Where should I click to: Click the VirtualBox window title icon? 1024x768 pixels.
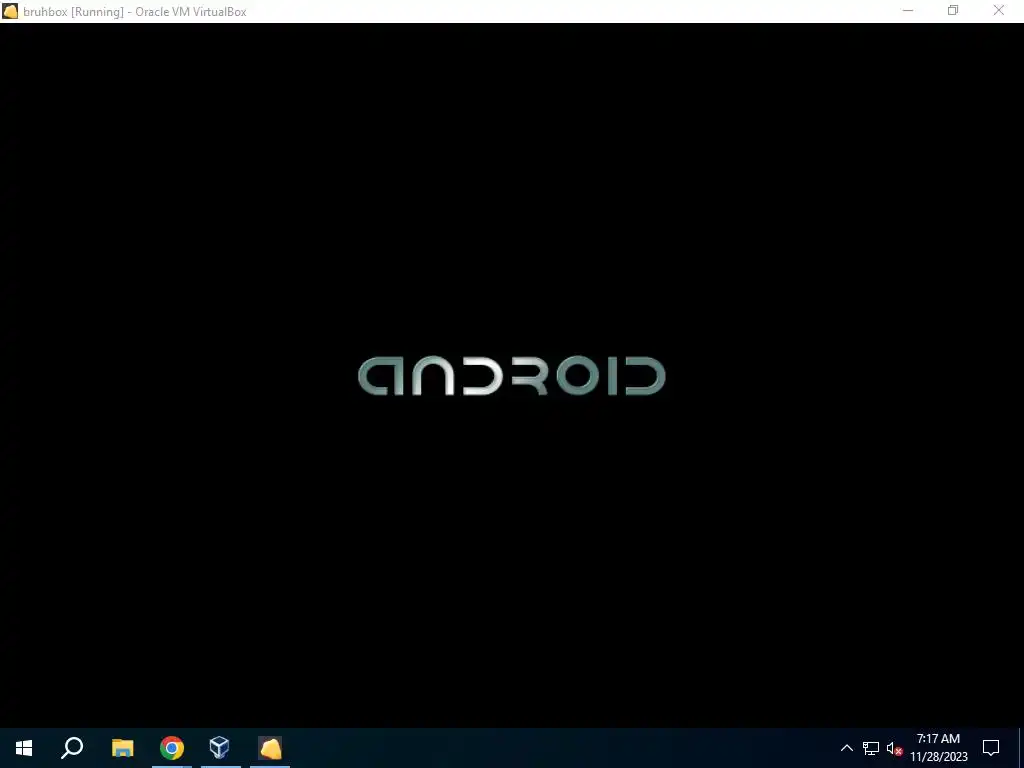pos(10,11)
